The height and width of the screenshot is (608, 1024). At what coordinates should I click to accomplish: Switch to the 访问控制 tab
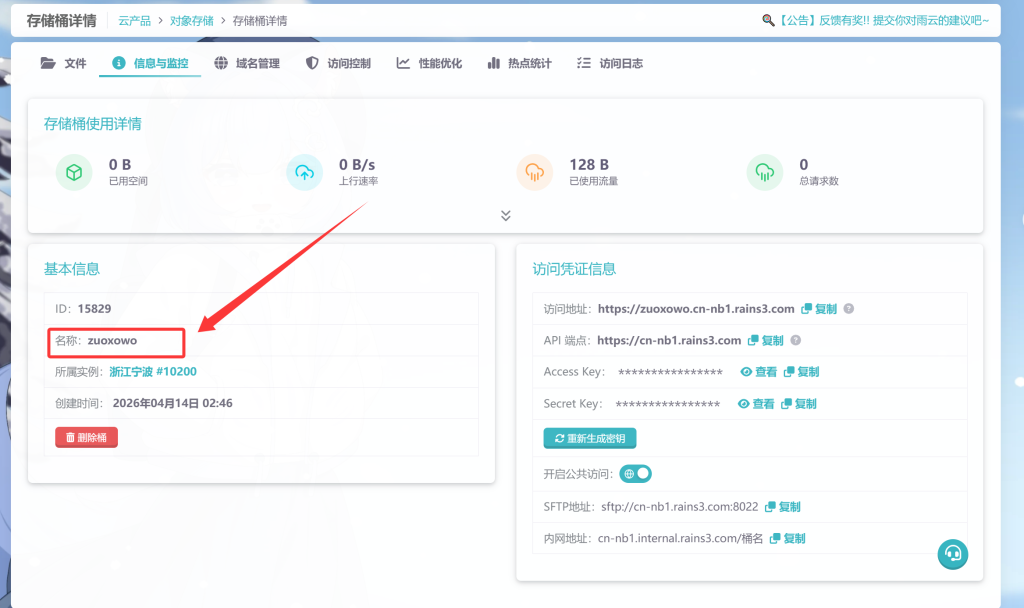click(x=338, y=63)
